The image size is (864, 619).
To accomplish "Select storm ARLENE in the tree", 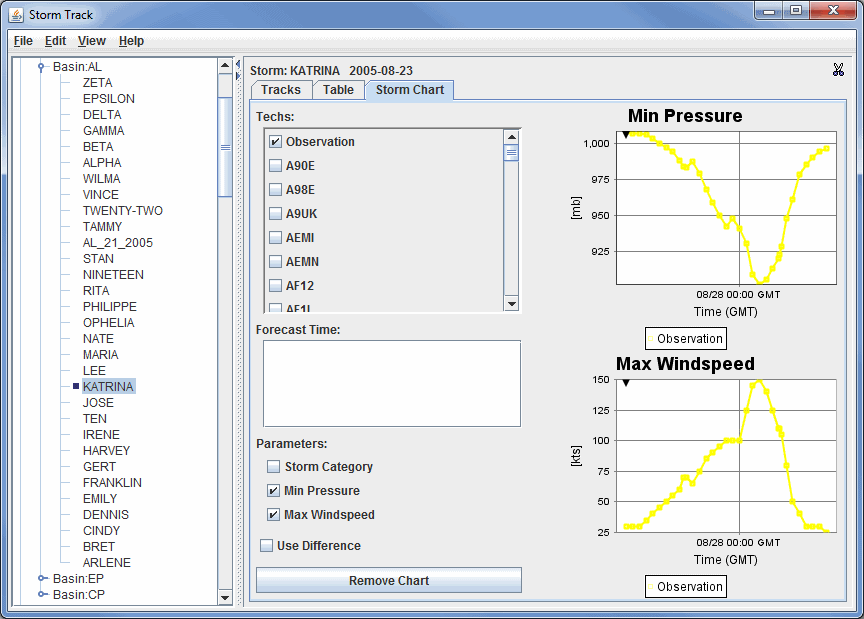I will tap(106, 562).
